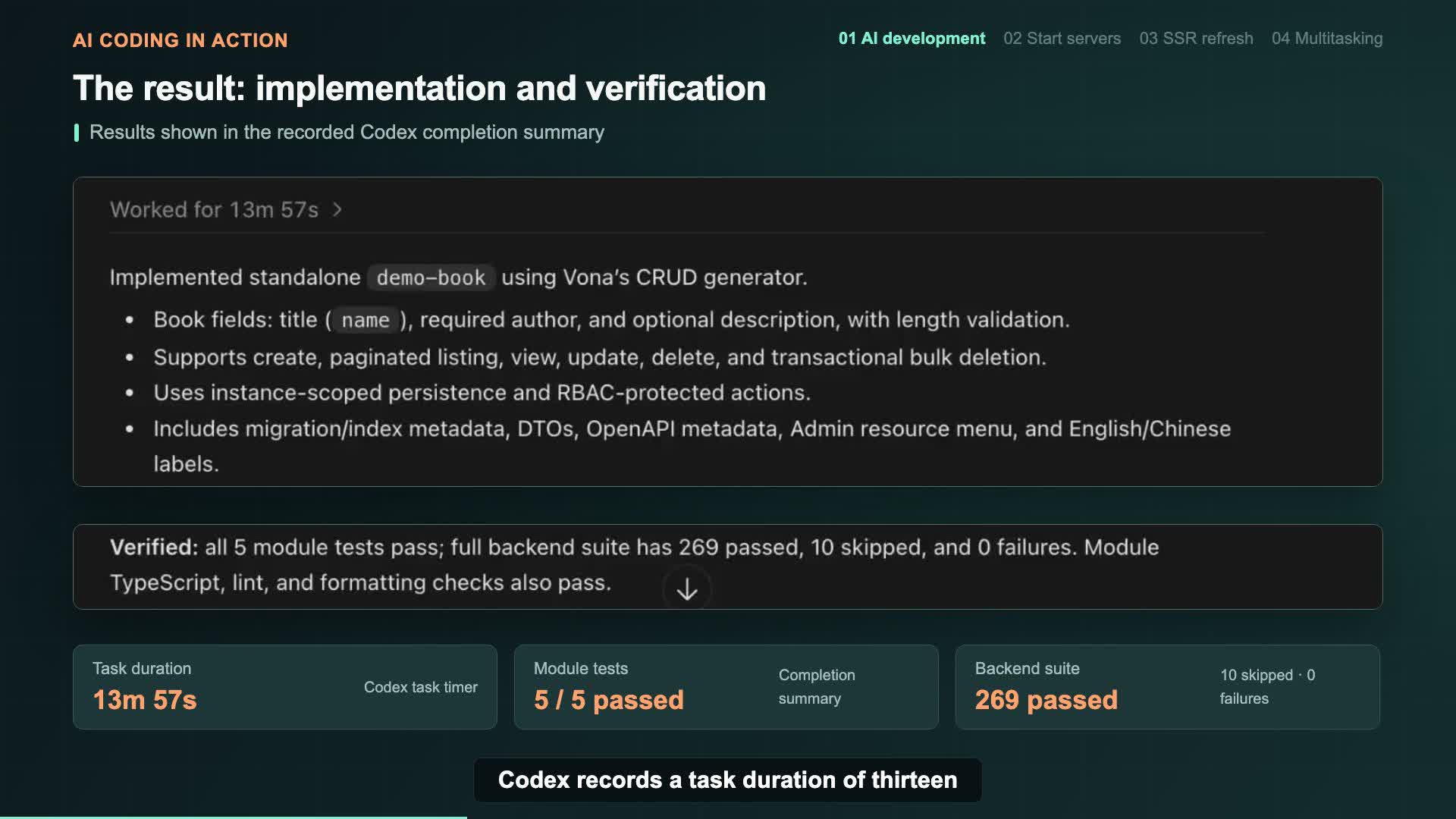
Task: Click the 'Worked for 13m 57s' text
Action: click(x=214, y=209)
